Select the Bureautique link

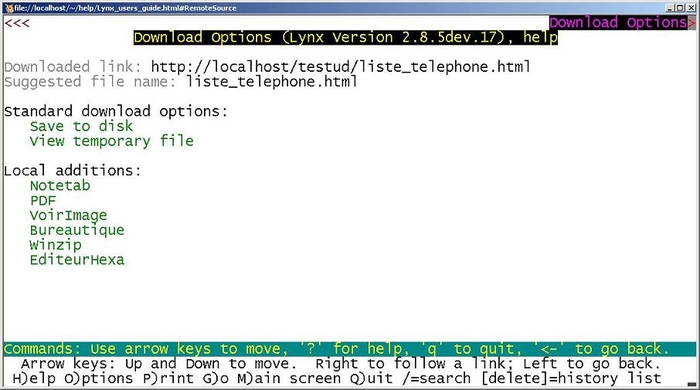pyautogui.click(x=77, y=230)
